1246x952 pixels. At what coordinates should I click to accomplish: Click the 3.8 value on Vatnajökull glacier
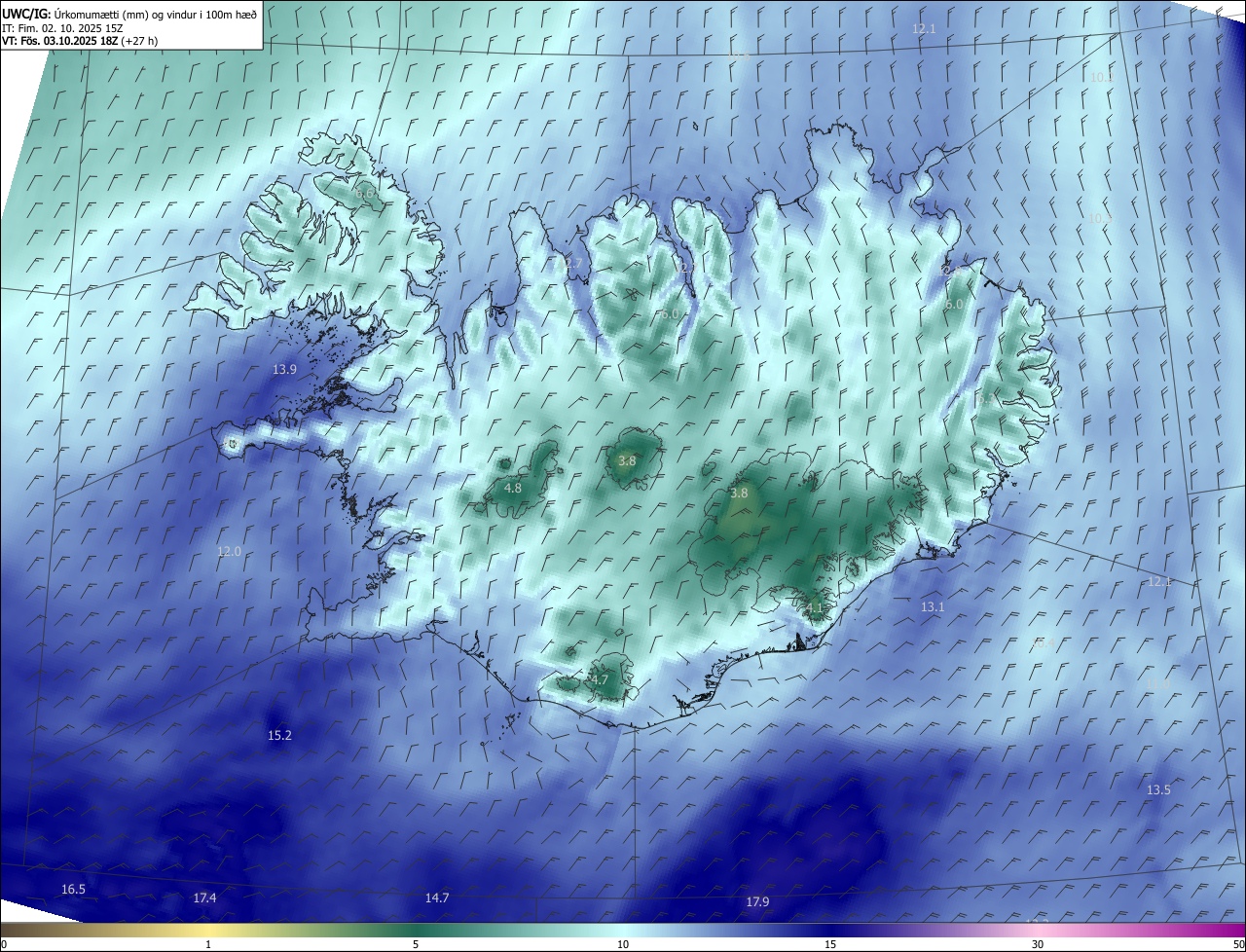(x=739, y=493)
